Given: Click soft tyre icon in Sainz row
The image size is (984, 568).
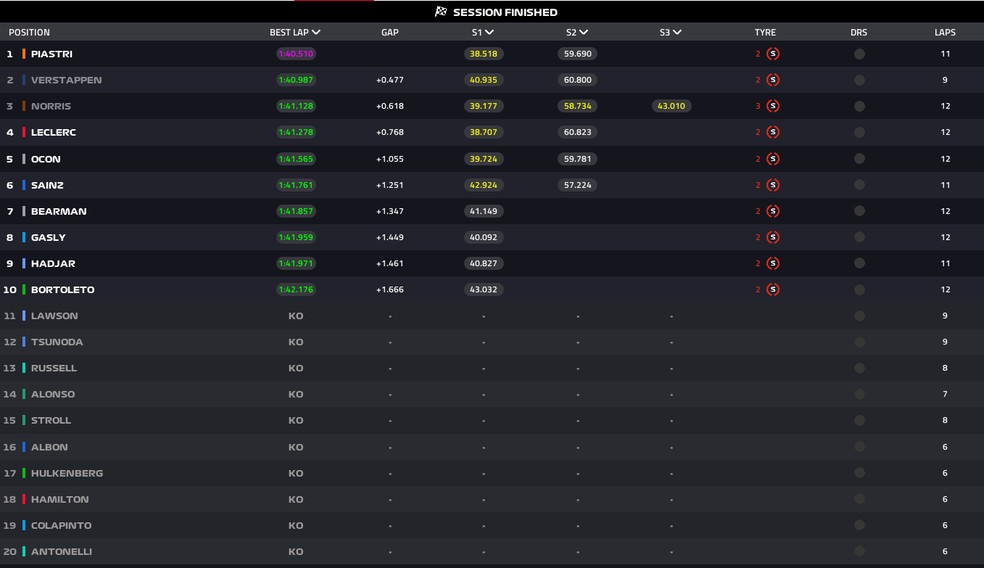Looking at the screenshot, I should (773, 185).
